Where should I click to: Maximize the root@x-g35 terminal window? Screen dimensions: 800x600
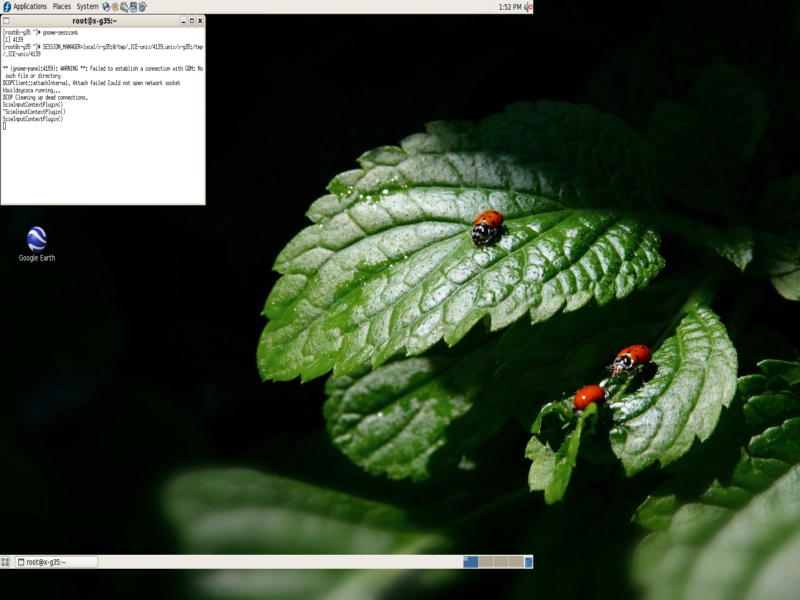191,21
